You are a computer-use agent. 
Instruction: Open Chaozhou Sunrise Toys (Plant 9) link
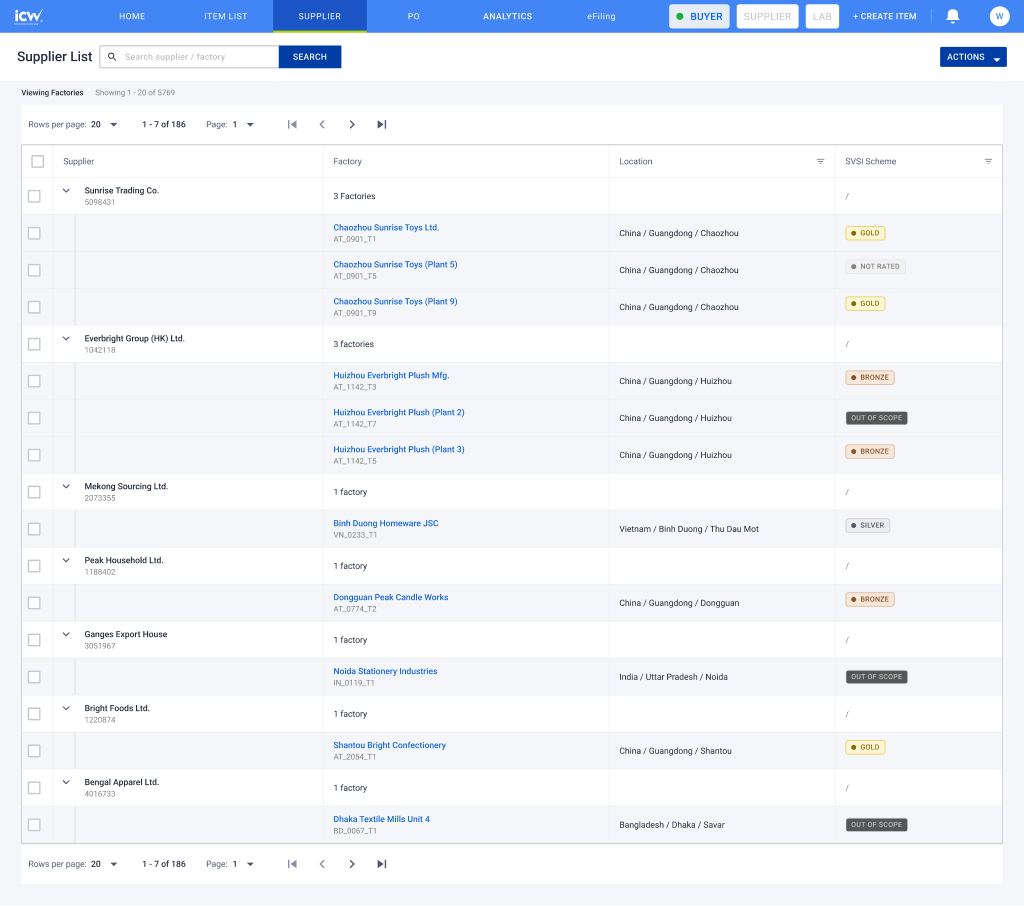[395, 302]
